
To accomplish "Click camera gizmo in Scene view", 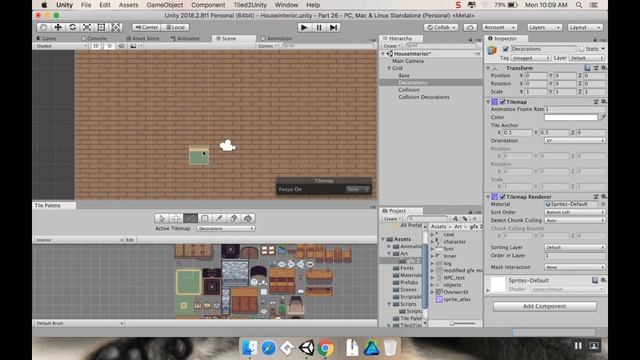I will [227, 145].
